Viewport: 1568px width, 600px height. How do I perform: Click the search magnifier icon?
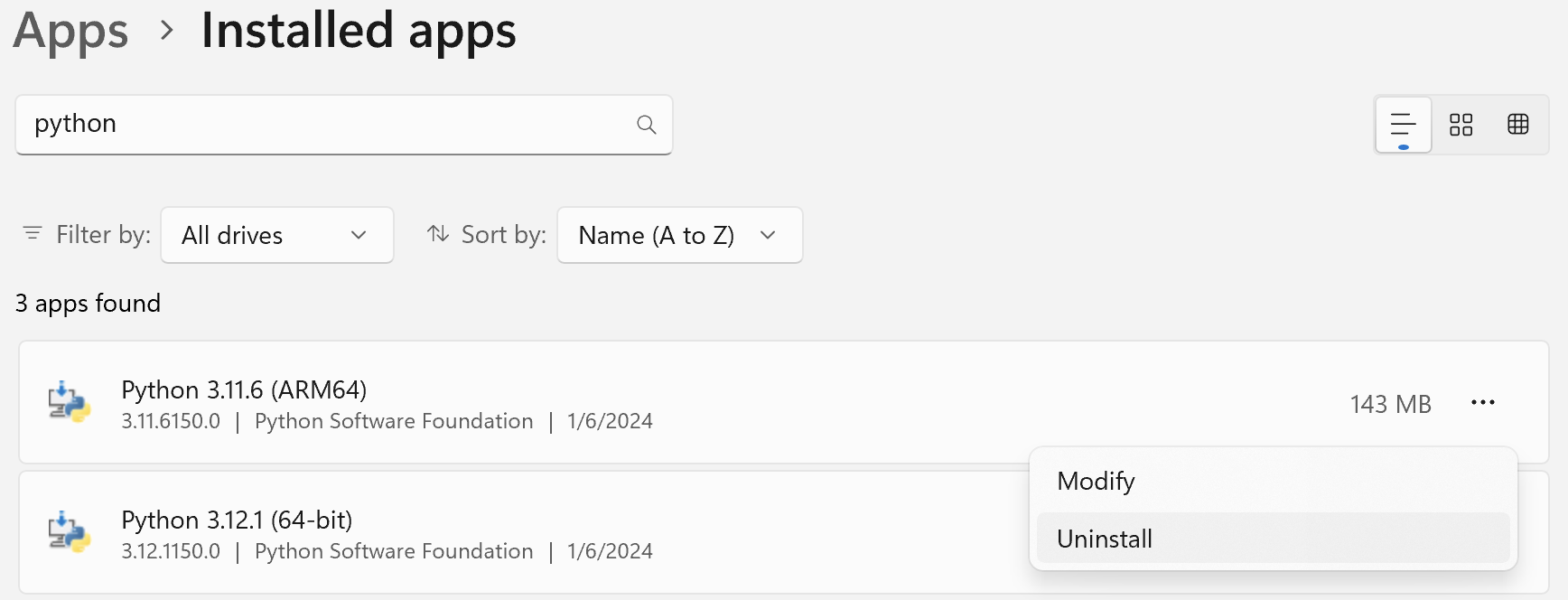646,125
